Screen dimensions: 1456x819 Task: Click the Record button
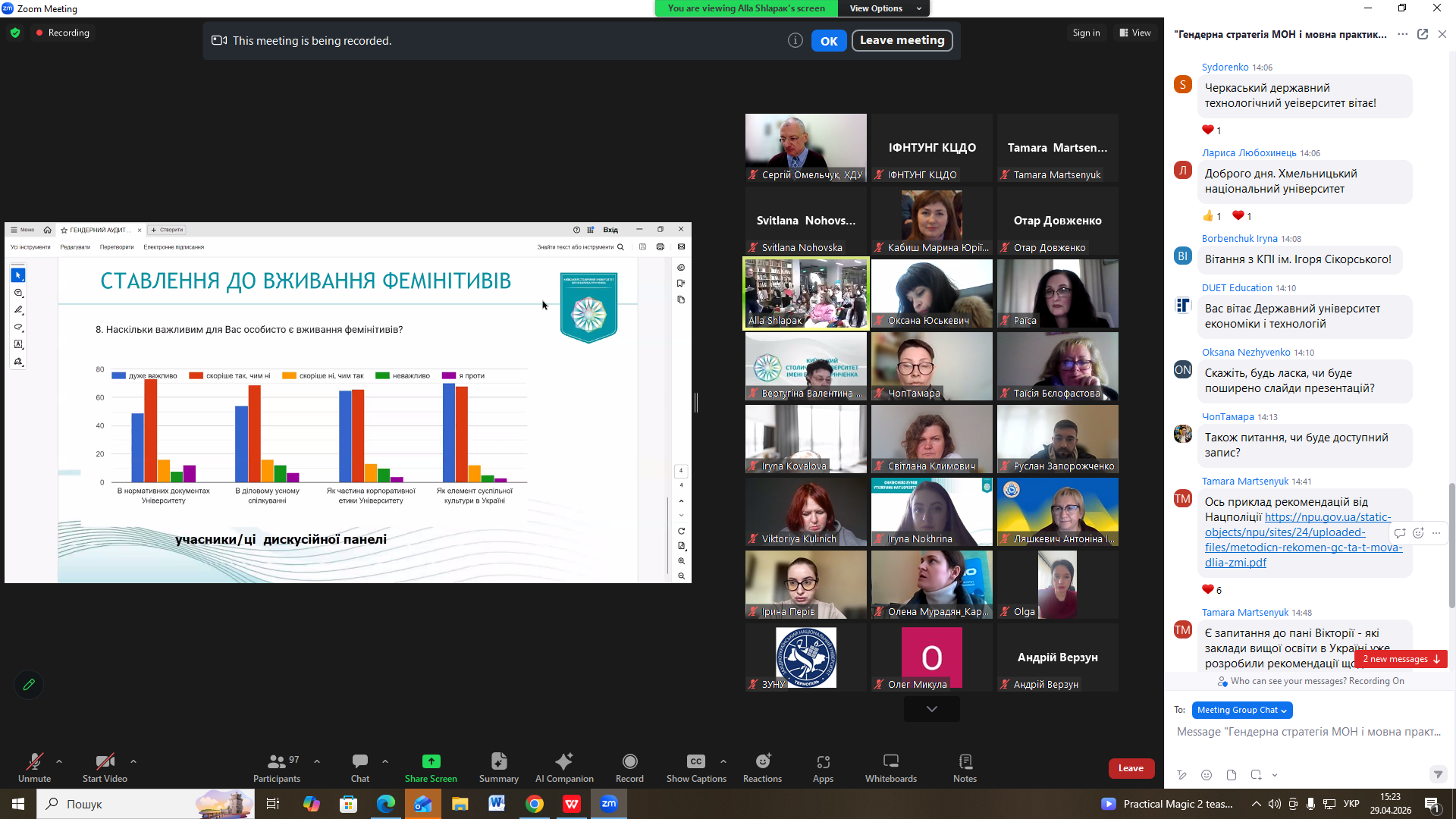[x=629, y=767]
